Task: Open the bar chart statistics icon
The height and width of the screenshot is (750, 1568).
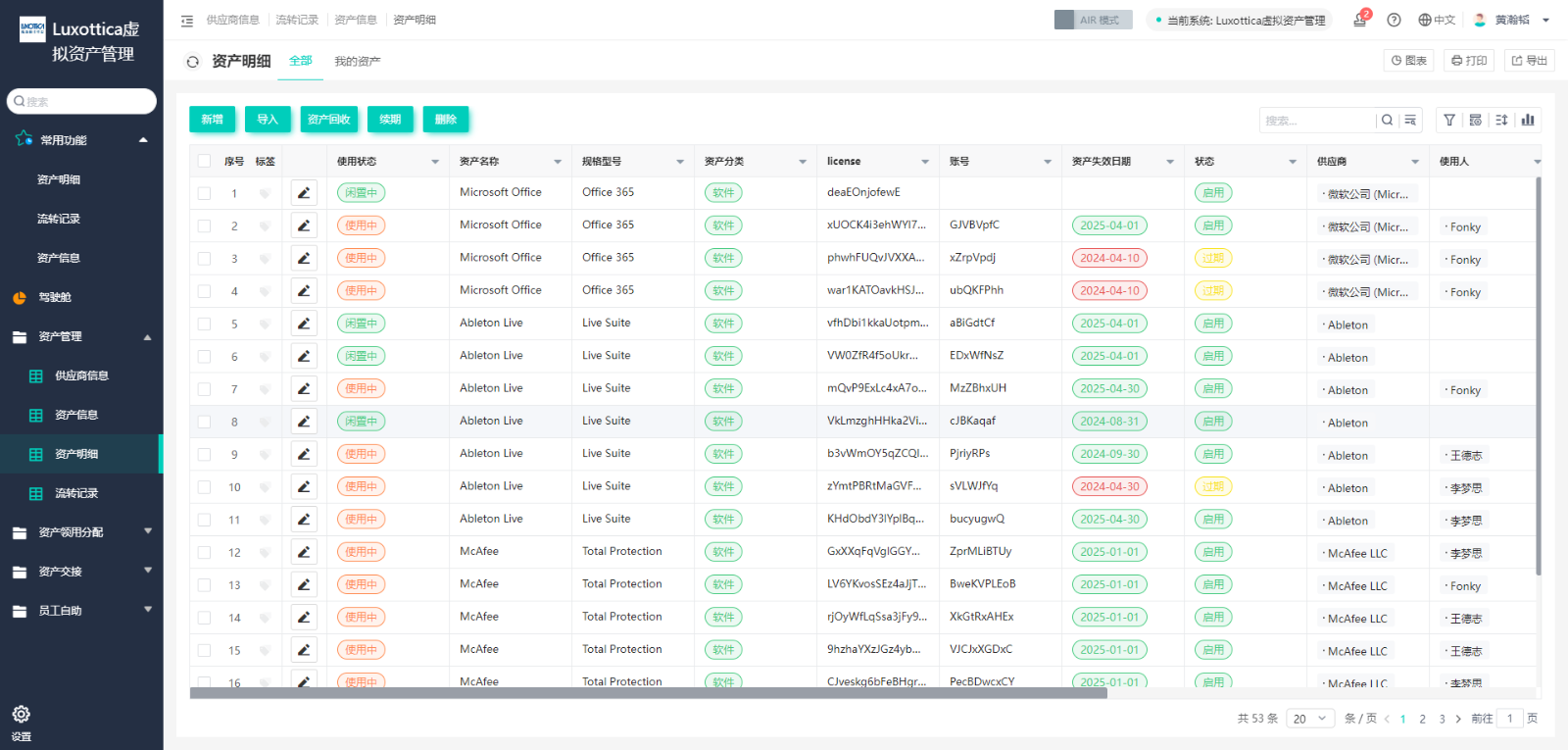Action: (x=1528, y=120)
